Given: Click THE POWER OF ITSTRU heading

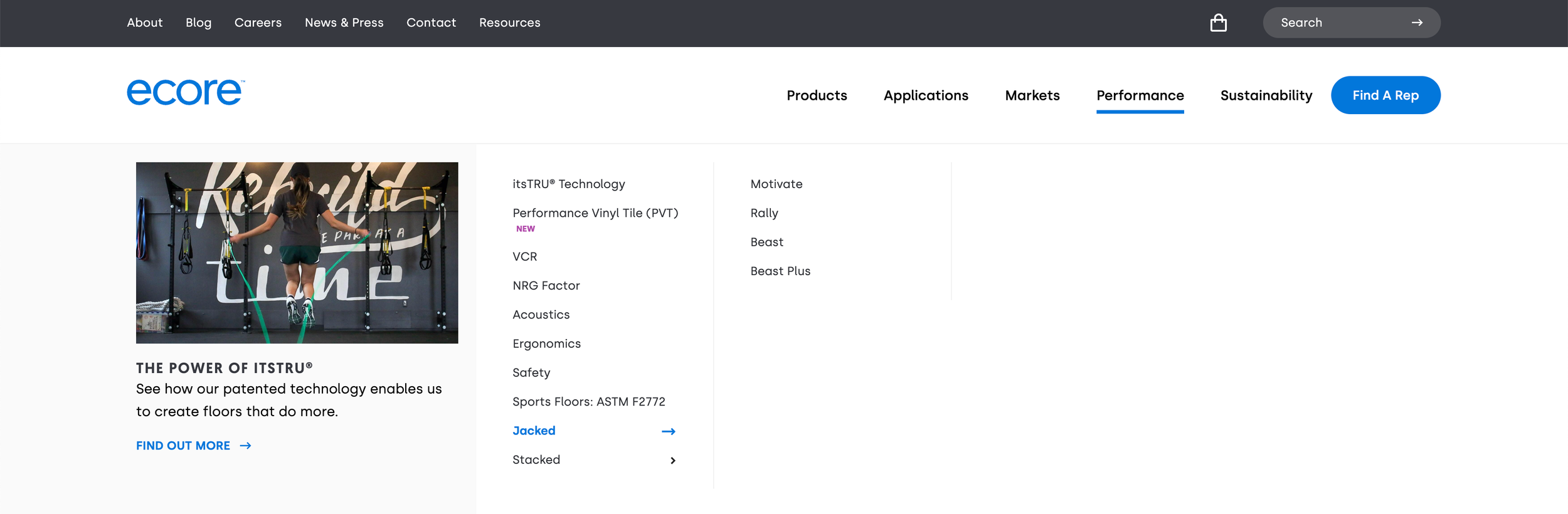Looking at the screenshot, I should tap(224, 368).
